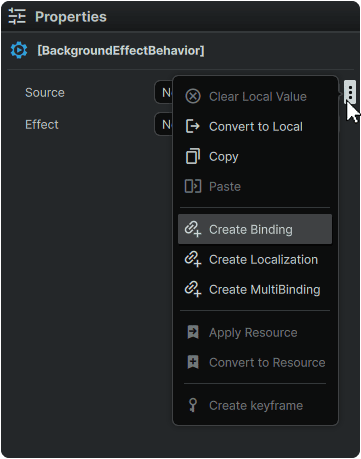Choose Create MultiBinding menu entry
The width and height of the screenshot is (361, 459).
pyautogui.click(x=255, y=289)
